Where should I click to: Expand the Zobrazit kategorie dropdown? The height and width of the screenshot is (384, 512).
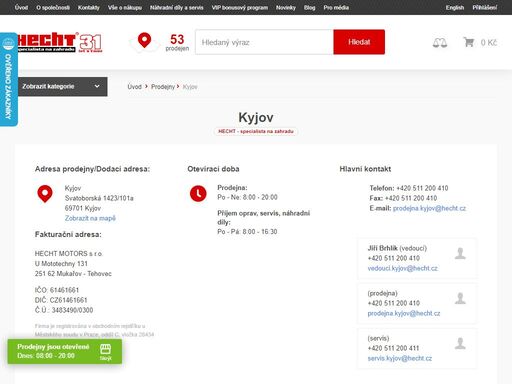(62, 87)
